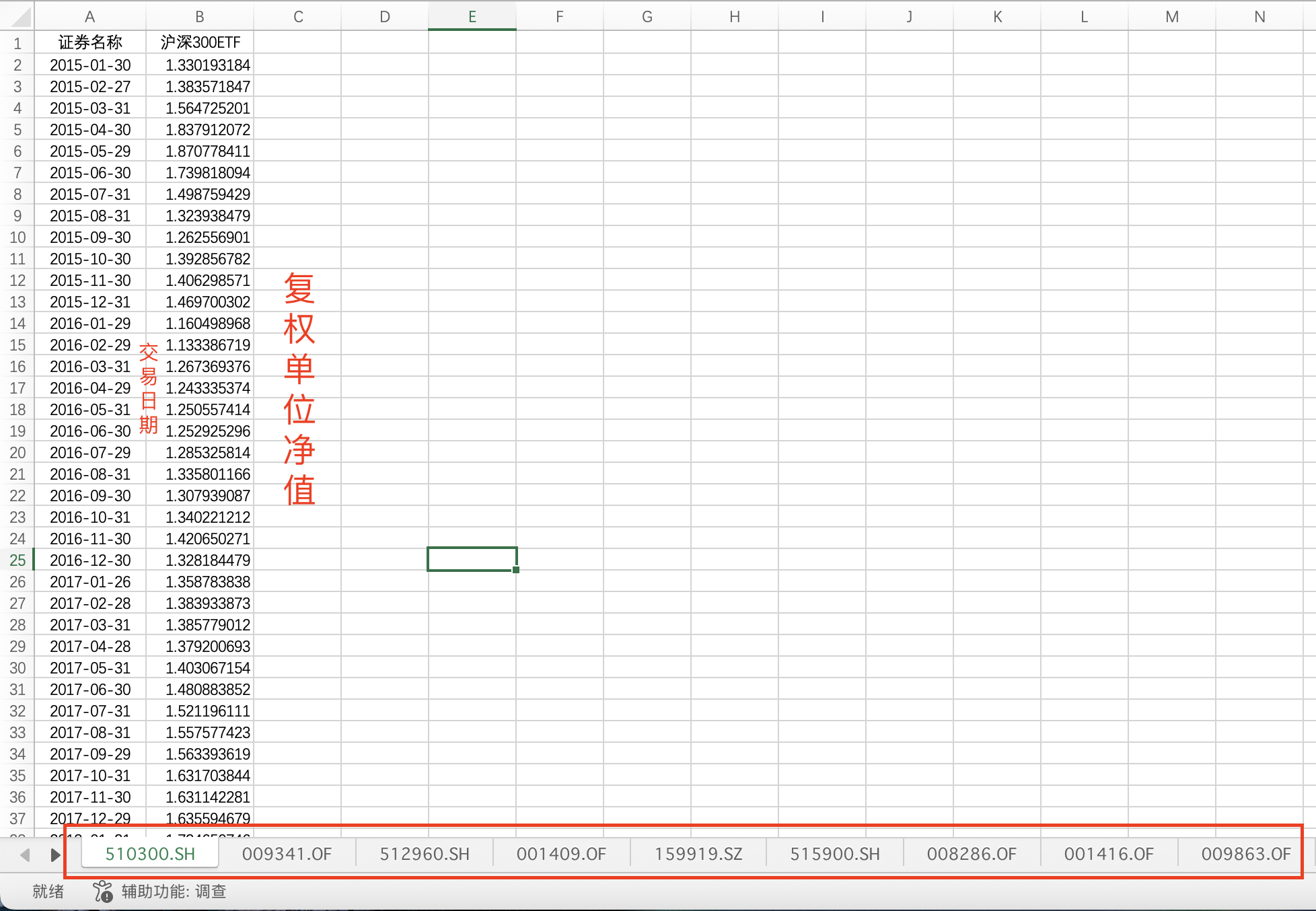This screenshot has height=911, width=1316.
Task: Open the 008286.OF sheet tab
Action: click(972, 854)
